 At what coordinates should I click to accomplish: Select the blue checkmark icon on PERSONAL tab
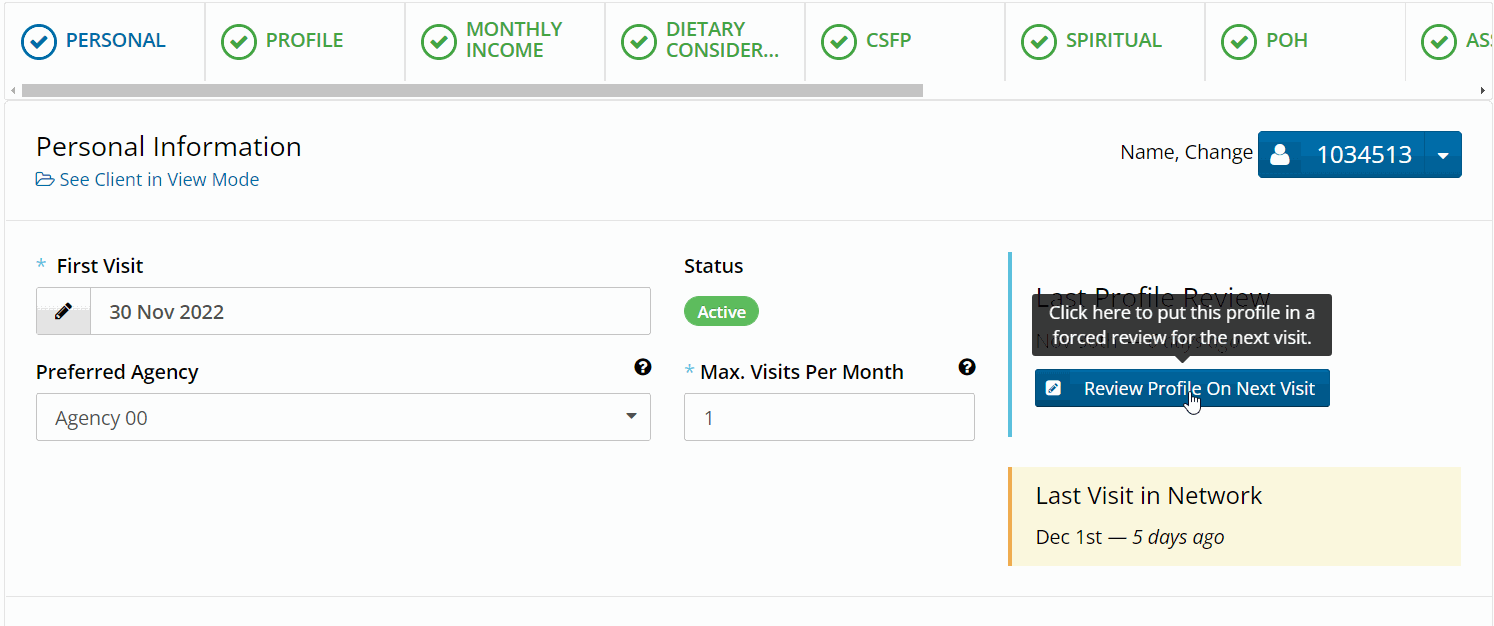click(x=38, y=41)
